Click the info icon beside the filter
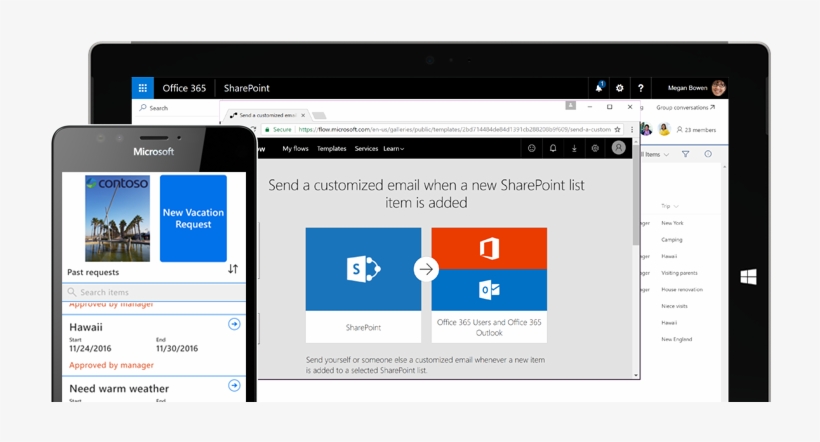This screenshot has height=442, width=820. click(708, 155)
